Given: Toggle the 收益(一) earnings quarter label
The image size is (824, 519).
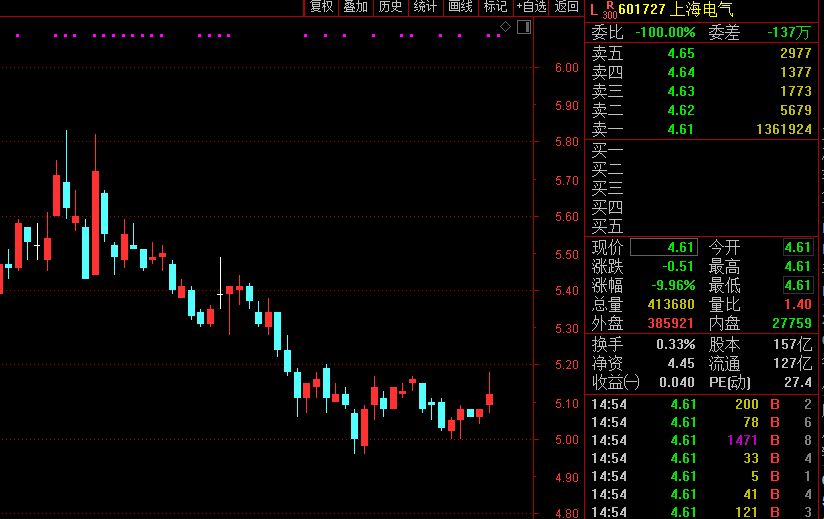Looking at the screenshot, I should [x=615, y=382].
